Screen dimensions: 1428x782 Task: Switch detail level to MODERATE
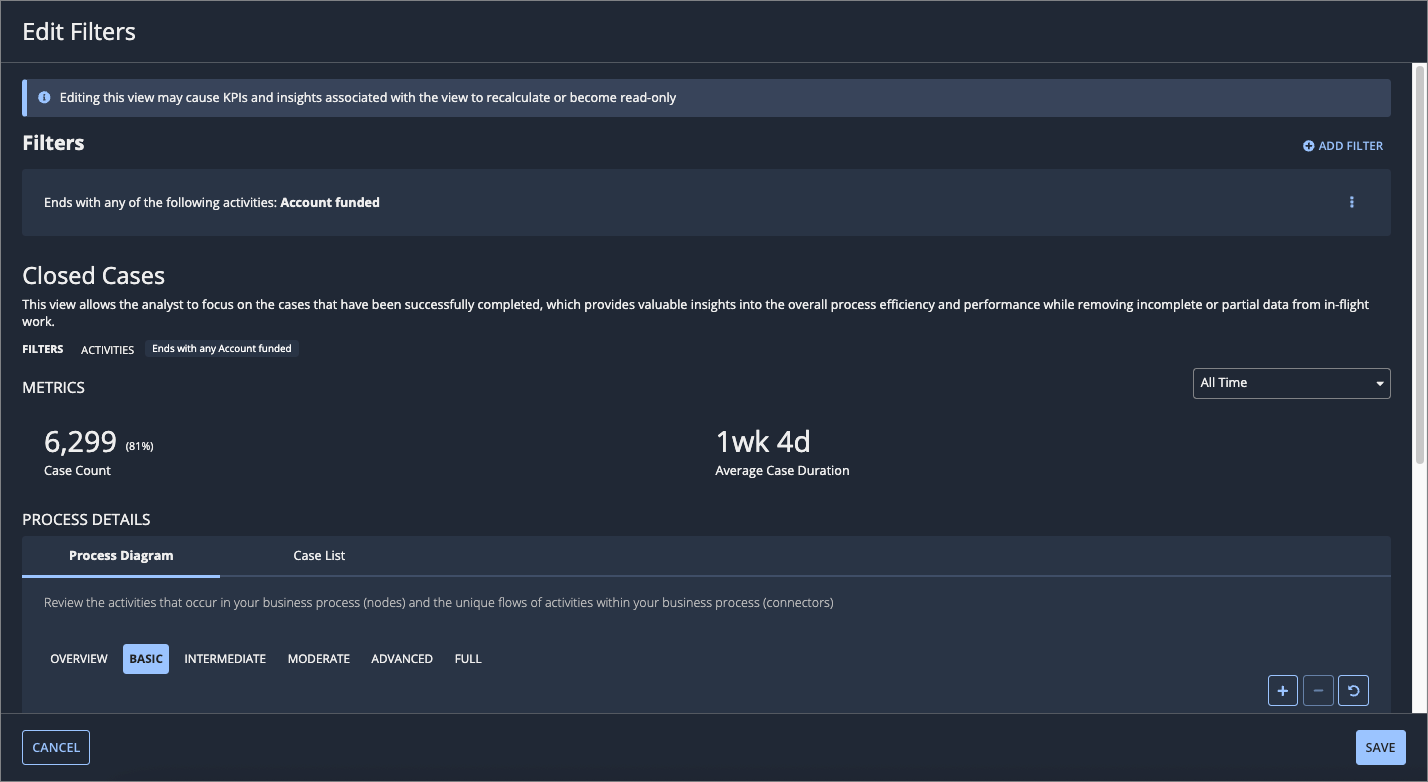319,659
